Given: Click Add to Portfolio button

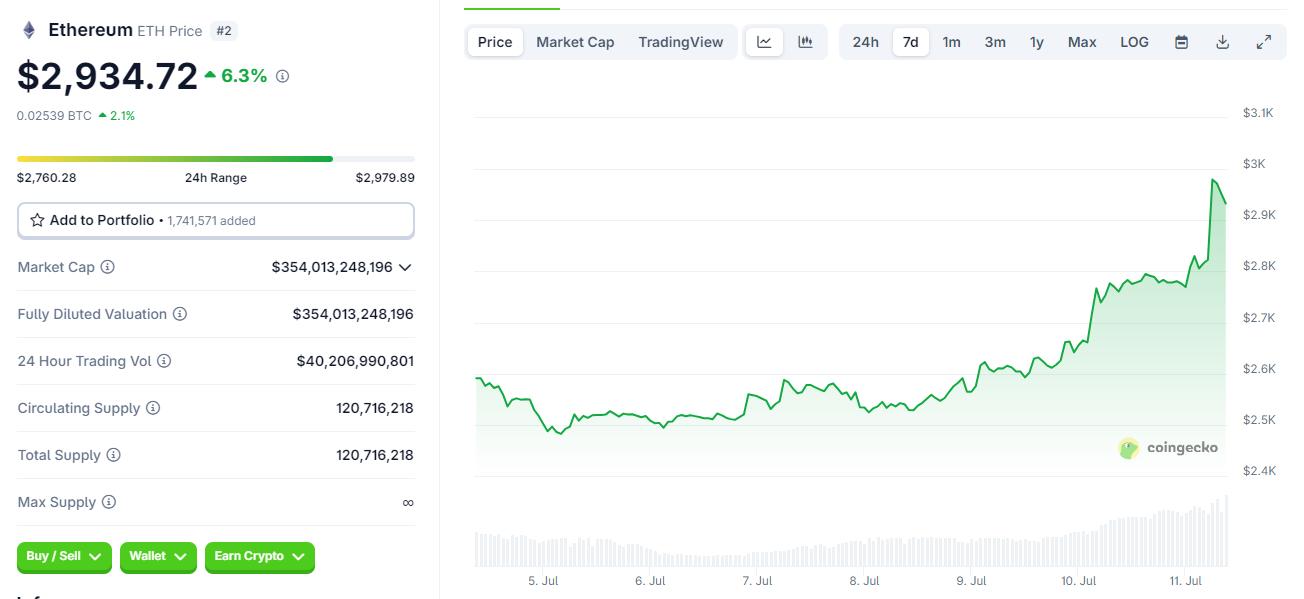Looking at the screenshot, I should 215,220.
